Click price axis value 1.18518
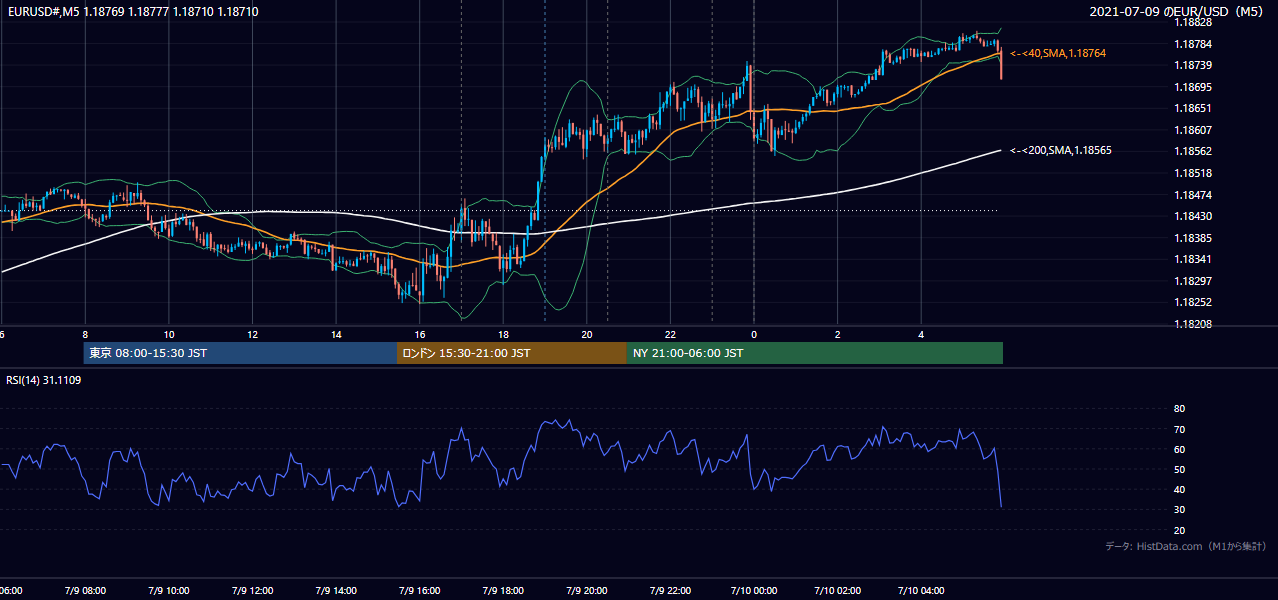Image resolution: width=1278 pixels, height=600 pixels. pos(1193,173)
